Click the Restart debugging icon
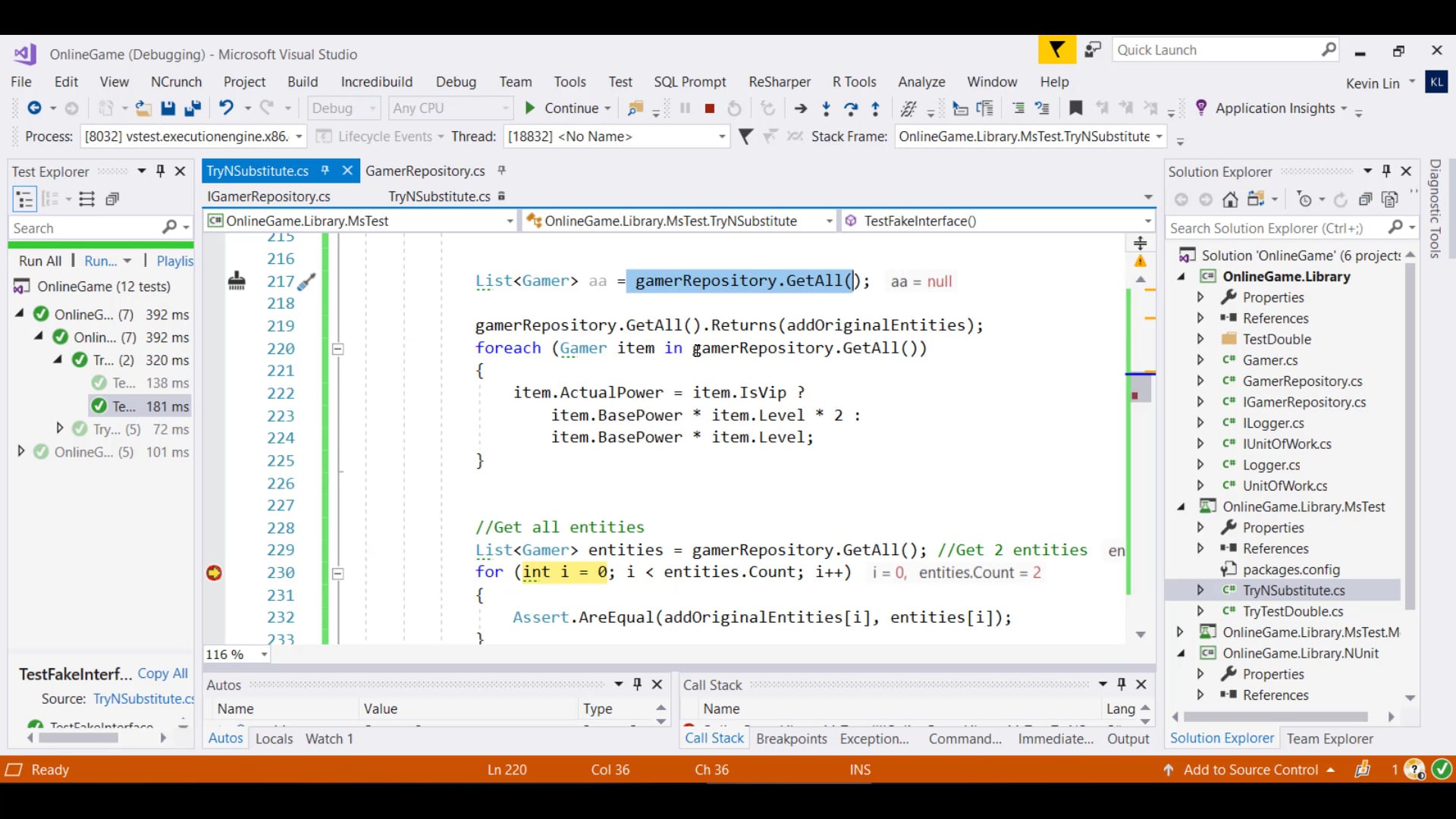The width and height of the screenshot is (1456, 819). click(734, 108)
